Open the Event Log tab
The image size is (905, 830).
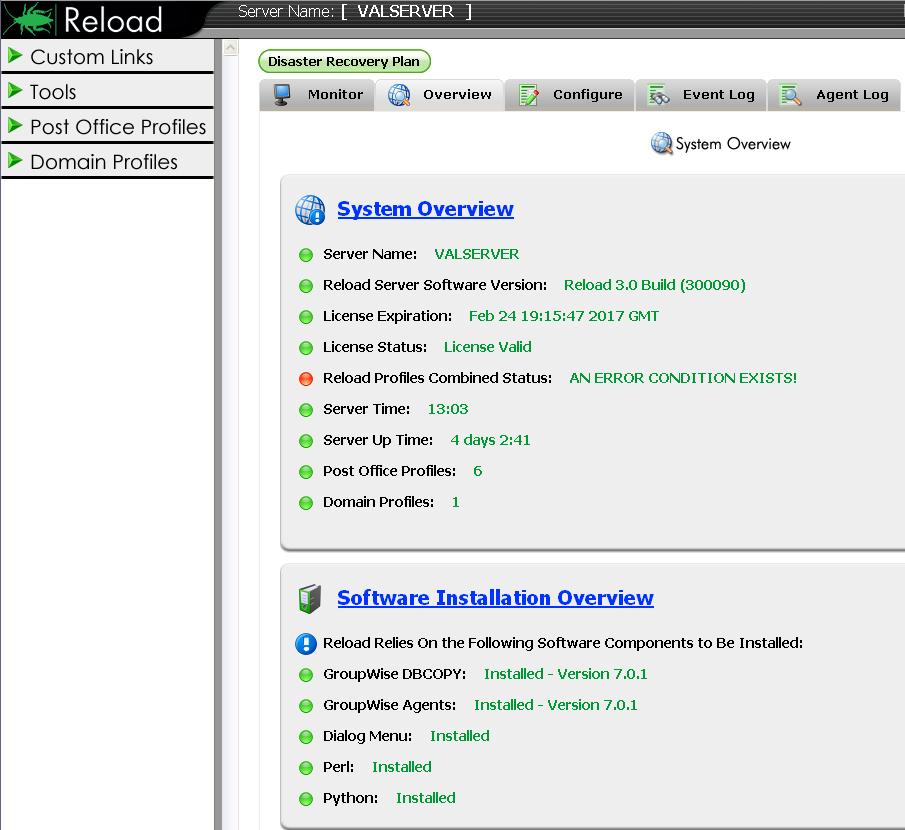pos(718,95)
